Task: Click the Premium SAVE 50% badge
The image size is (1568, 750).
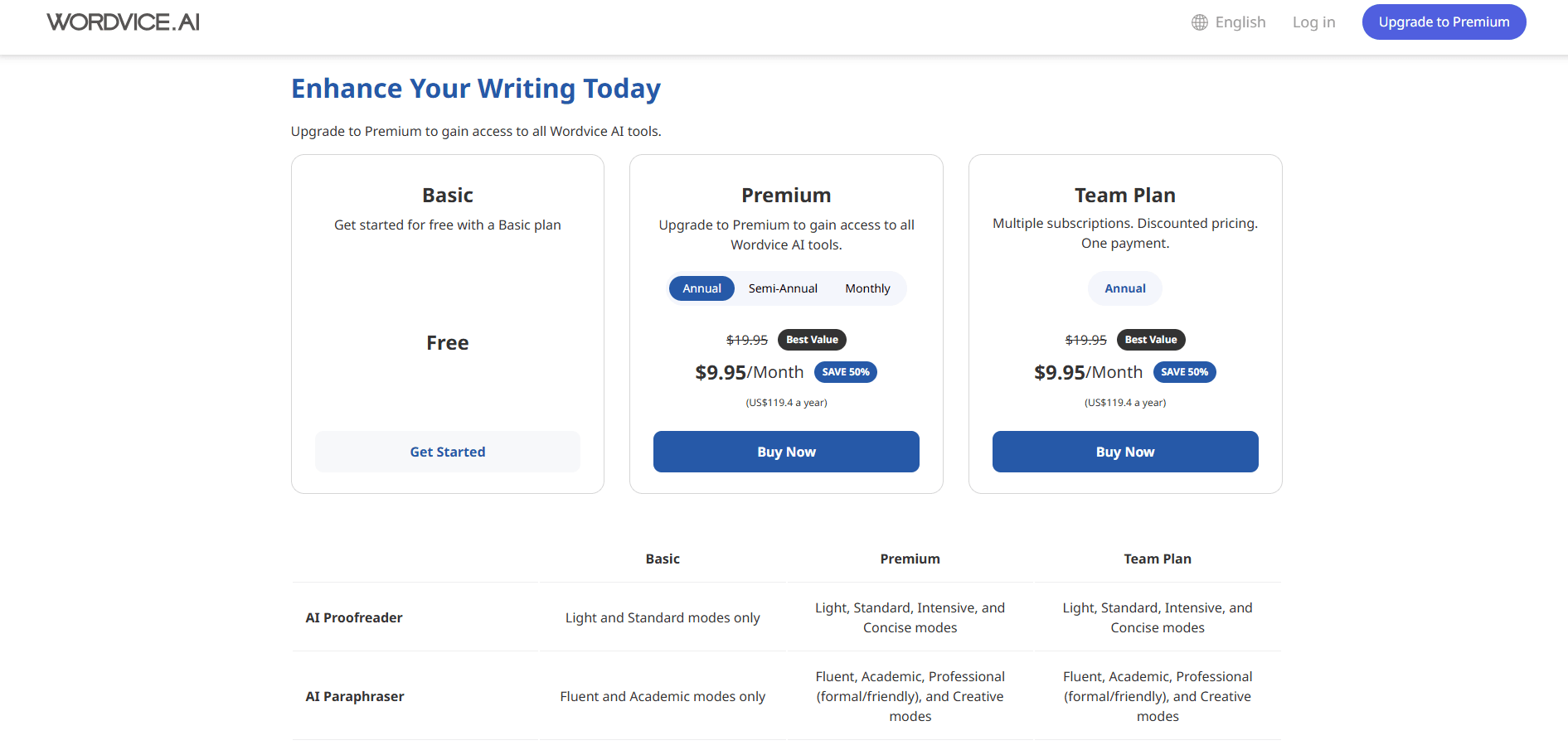Action: (x=845, y=372)
